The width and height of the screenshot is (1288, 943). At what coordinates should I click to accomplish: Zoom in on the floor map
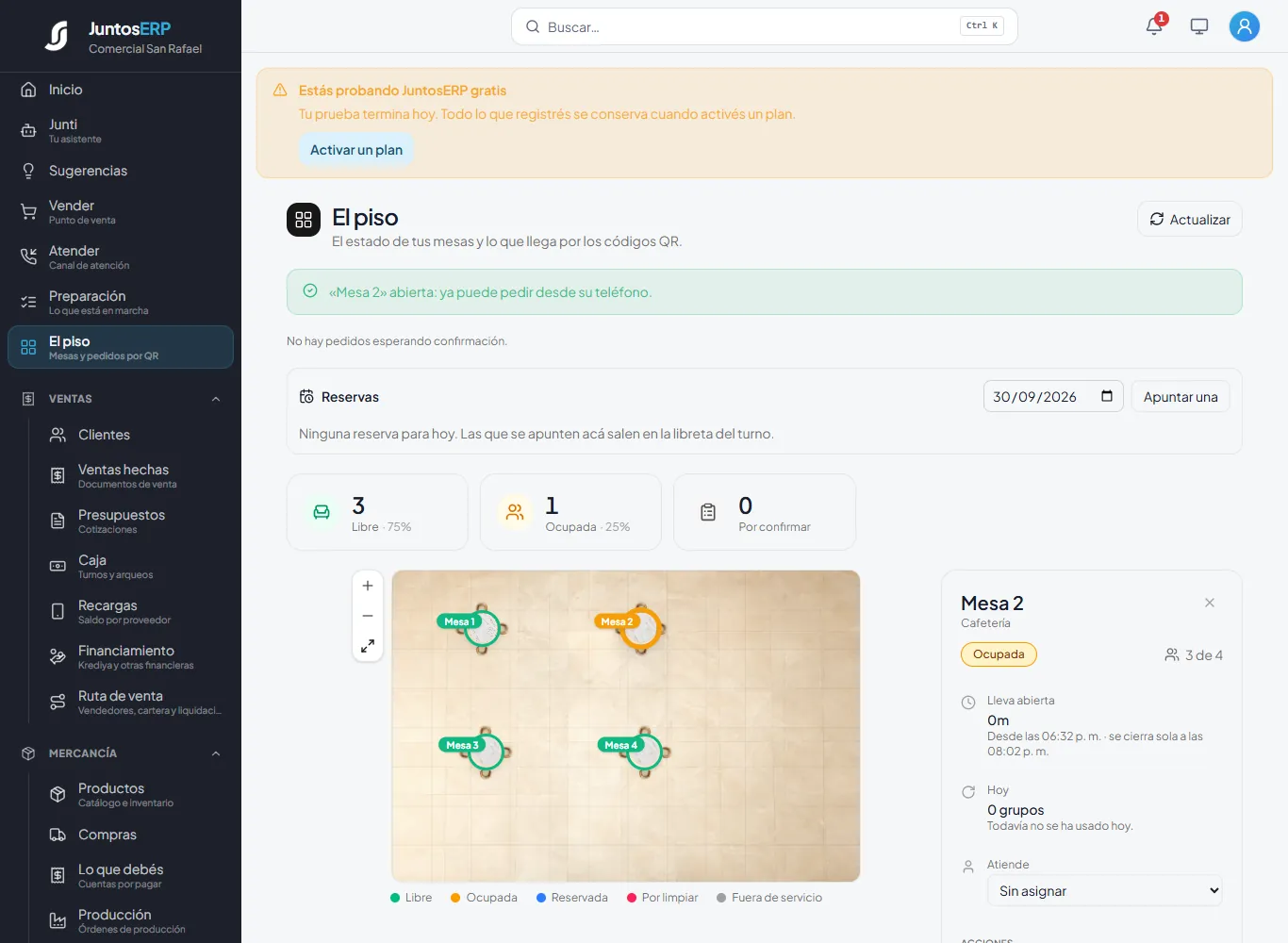tap(368, 586)
